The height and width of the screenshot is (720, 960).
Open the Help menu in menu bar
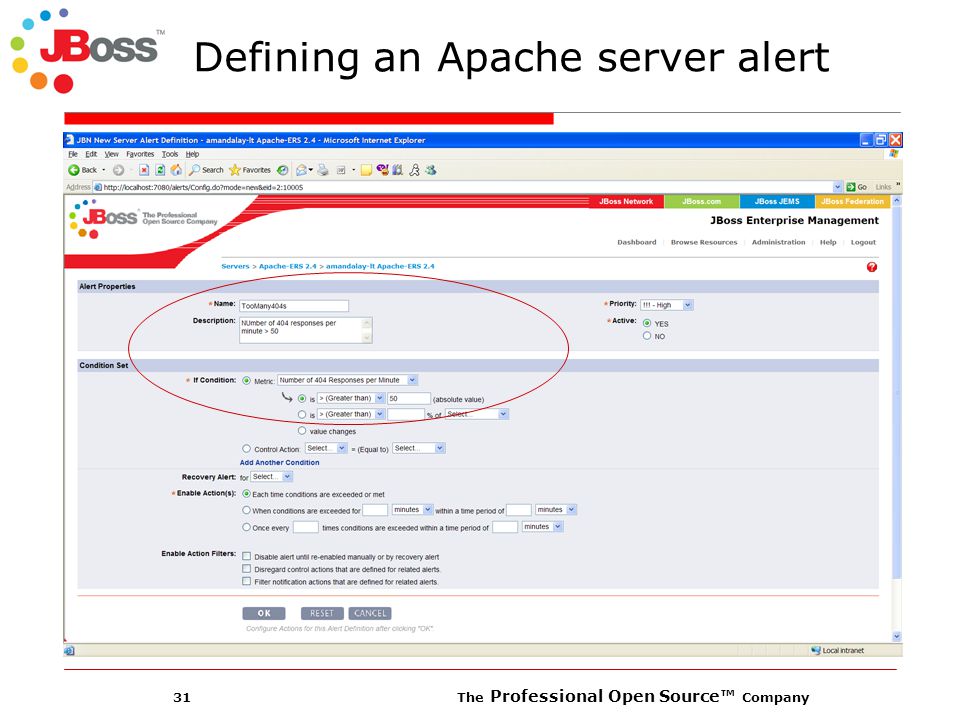tap(192, 154)
